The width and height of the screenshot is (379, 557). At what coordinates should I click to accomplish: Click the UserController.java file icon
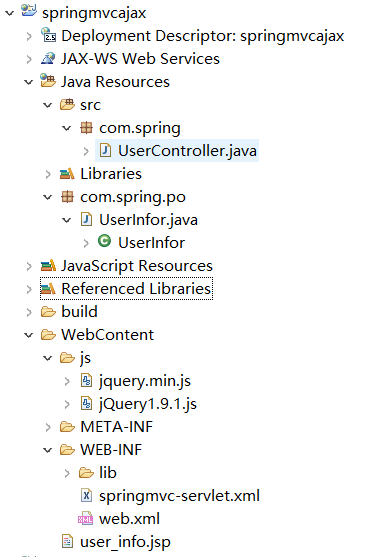(x=105, y=150)
